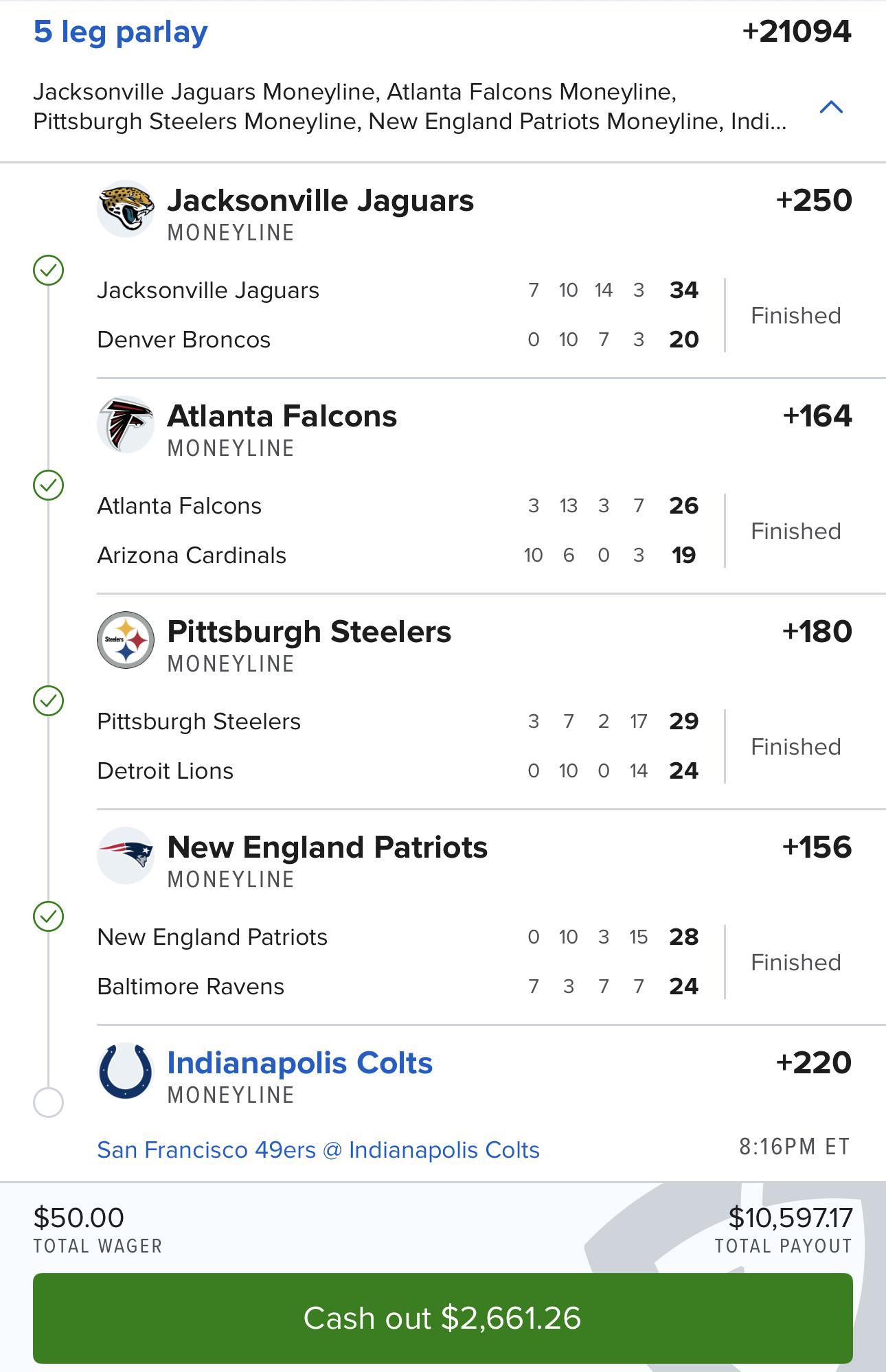Tap the $50.00 total wager amount
Screen dimensions: 886x1372
[79, 1217]
